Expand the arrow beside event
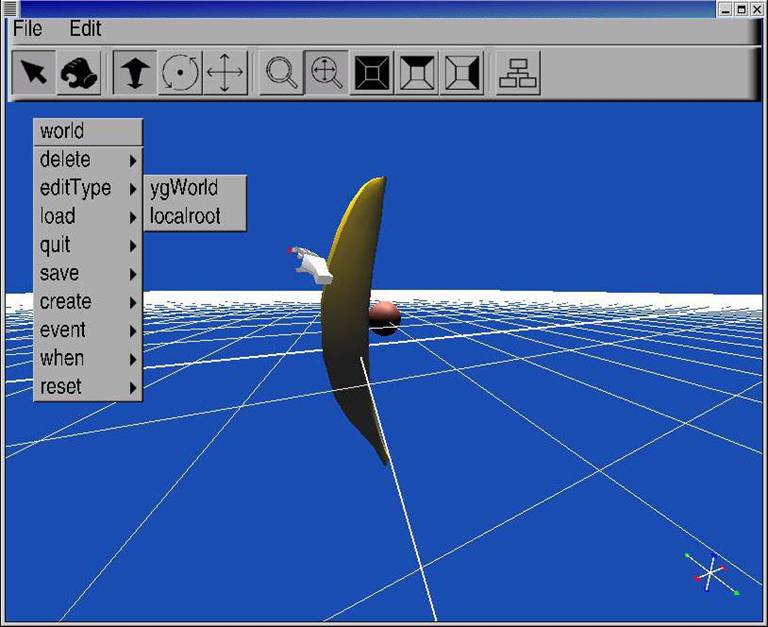The height and width of the screenshot is (627, 768). 133,331
